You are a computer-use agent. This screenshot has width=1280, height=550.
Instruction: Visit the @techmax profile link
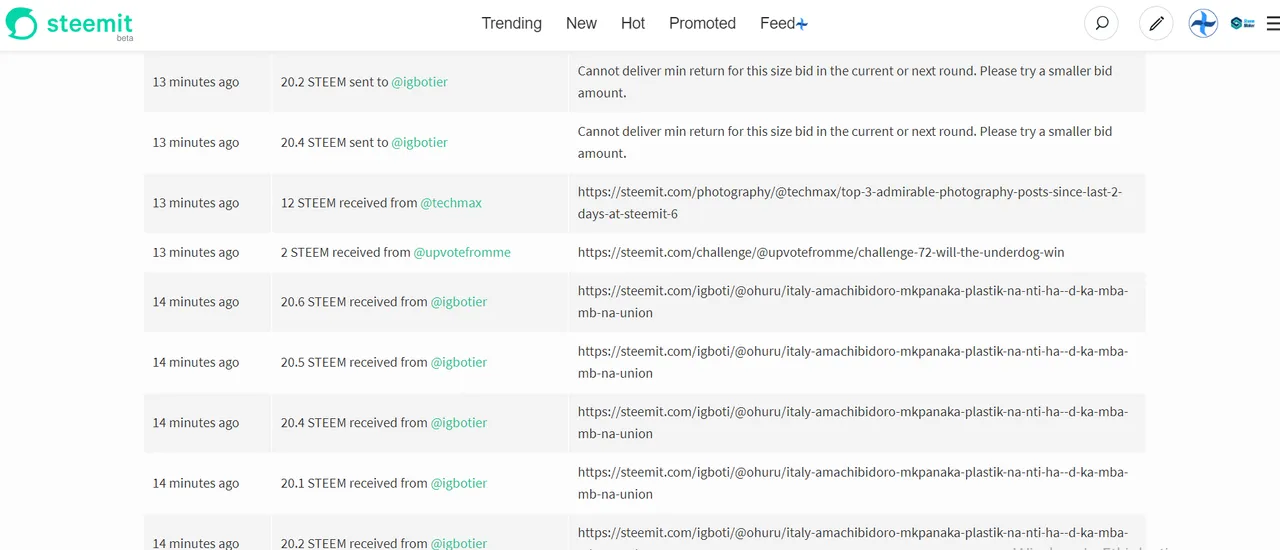coord(451,203)
